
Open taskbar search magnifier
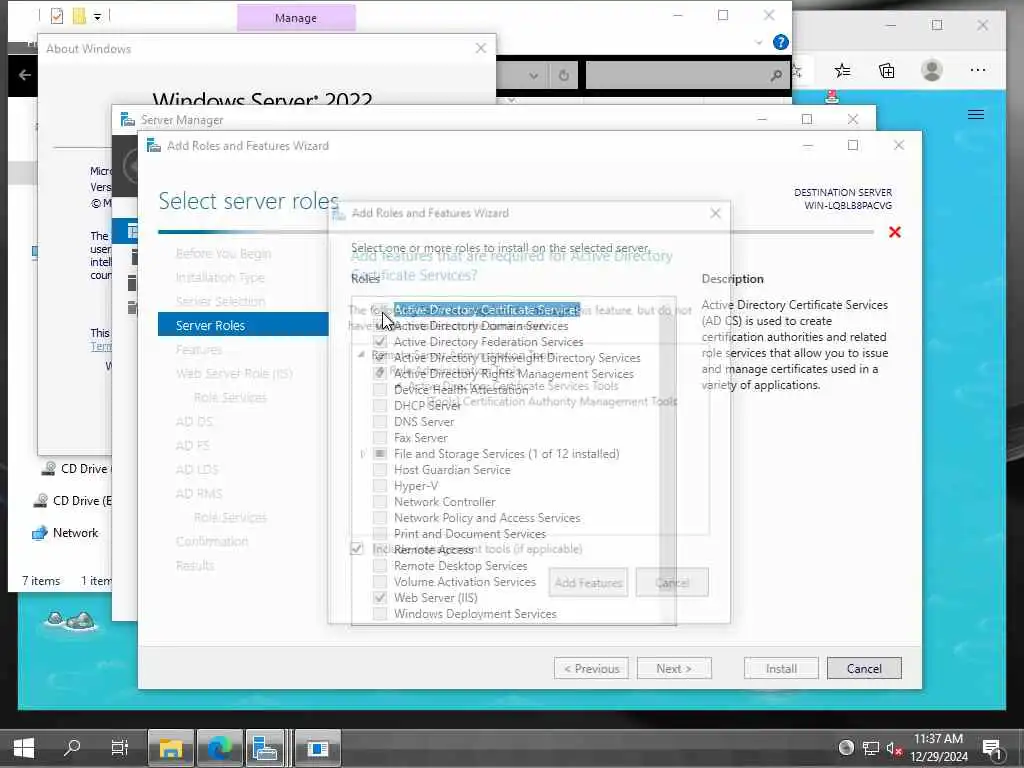72,747
